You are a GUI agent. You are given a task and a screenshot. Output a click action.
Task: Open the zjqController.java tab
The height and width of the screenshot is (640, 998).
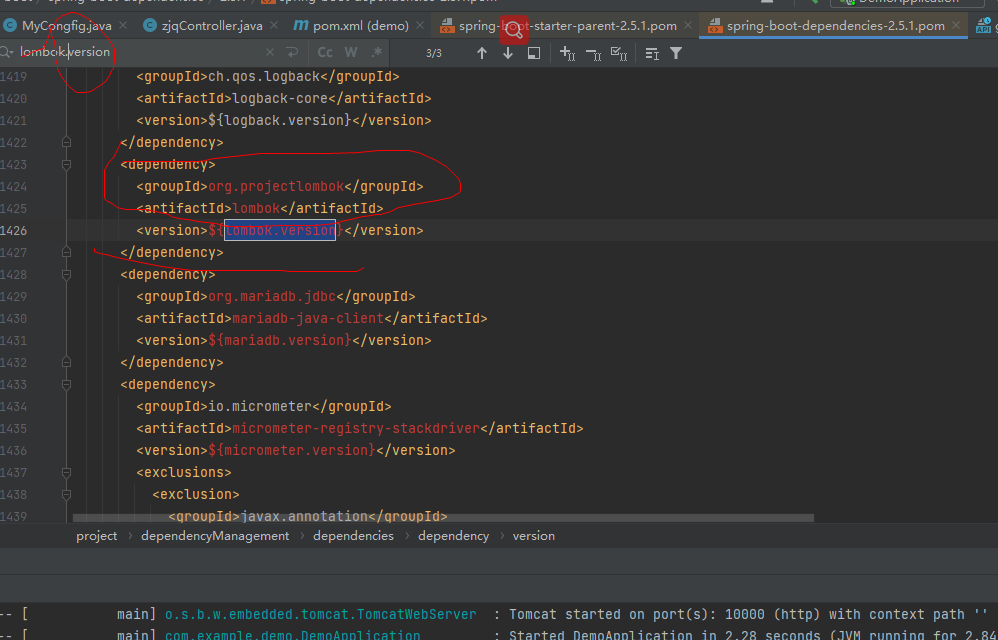point(211,26)
